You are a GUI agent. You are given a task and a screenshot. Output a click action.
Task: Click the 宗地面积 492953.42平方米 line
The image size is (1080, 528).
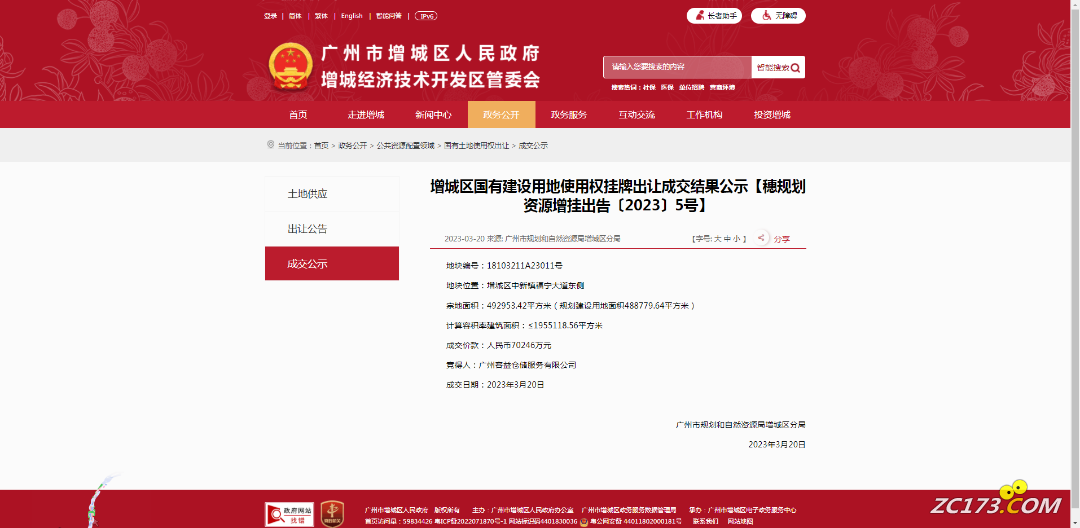pyautogui.click(x=570, y=305)
